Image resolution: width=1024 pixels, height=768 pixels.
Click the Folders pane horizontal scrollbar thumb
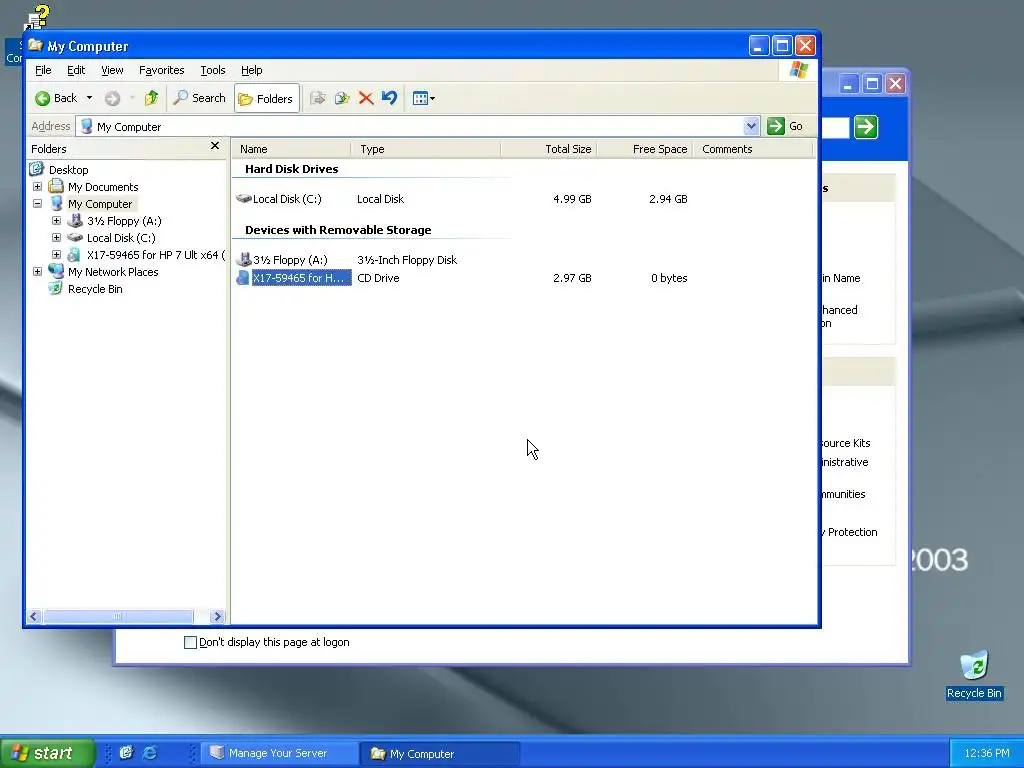pyautogui.click(x=118, y=616)
